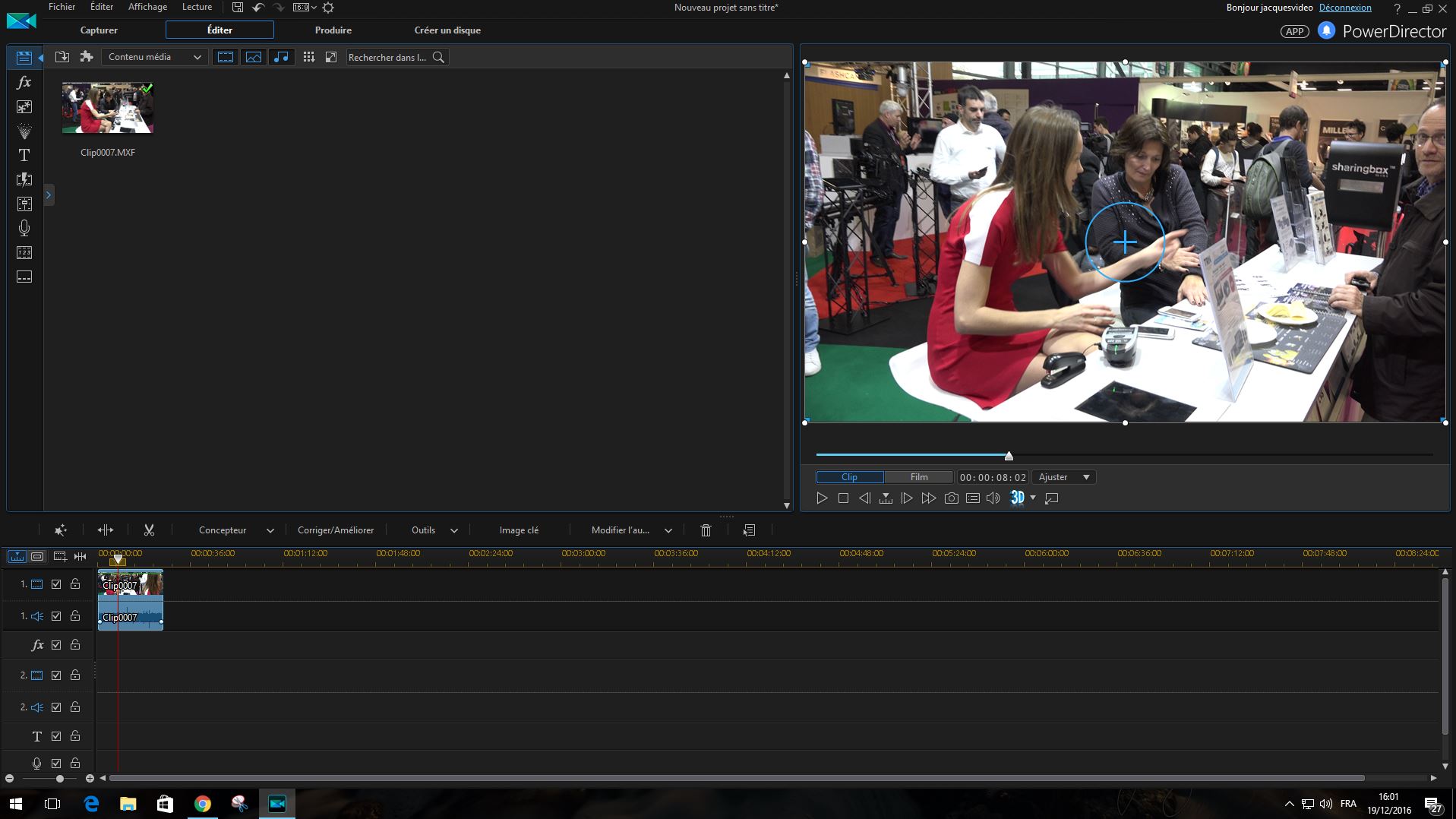Open the Ajuster preview zoom dropdown
The height and width of the screenshot is (819, 1456).
point(1064,477)
